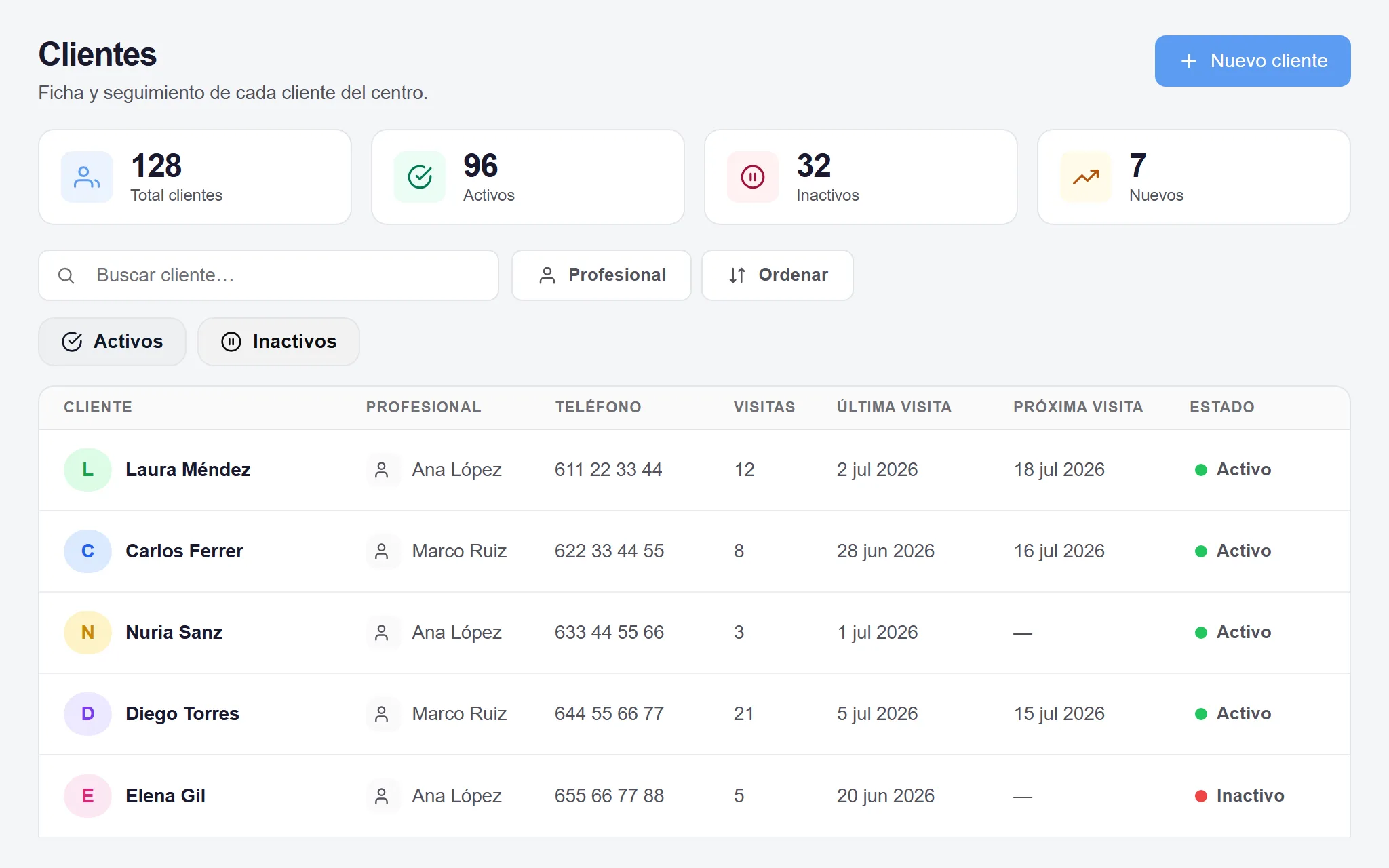Click Elena Gil's pink E avatar
This screenshot has width=1389, height=868.
click(x=87, y=795)
